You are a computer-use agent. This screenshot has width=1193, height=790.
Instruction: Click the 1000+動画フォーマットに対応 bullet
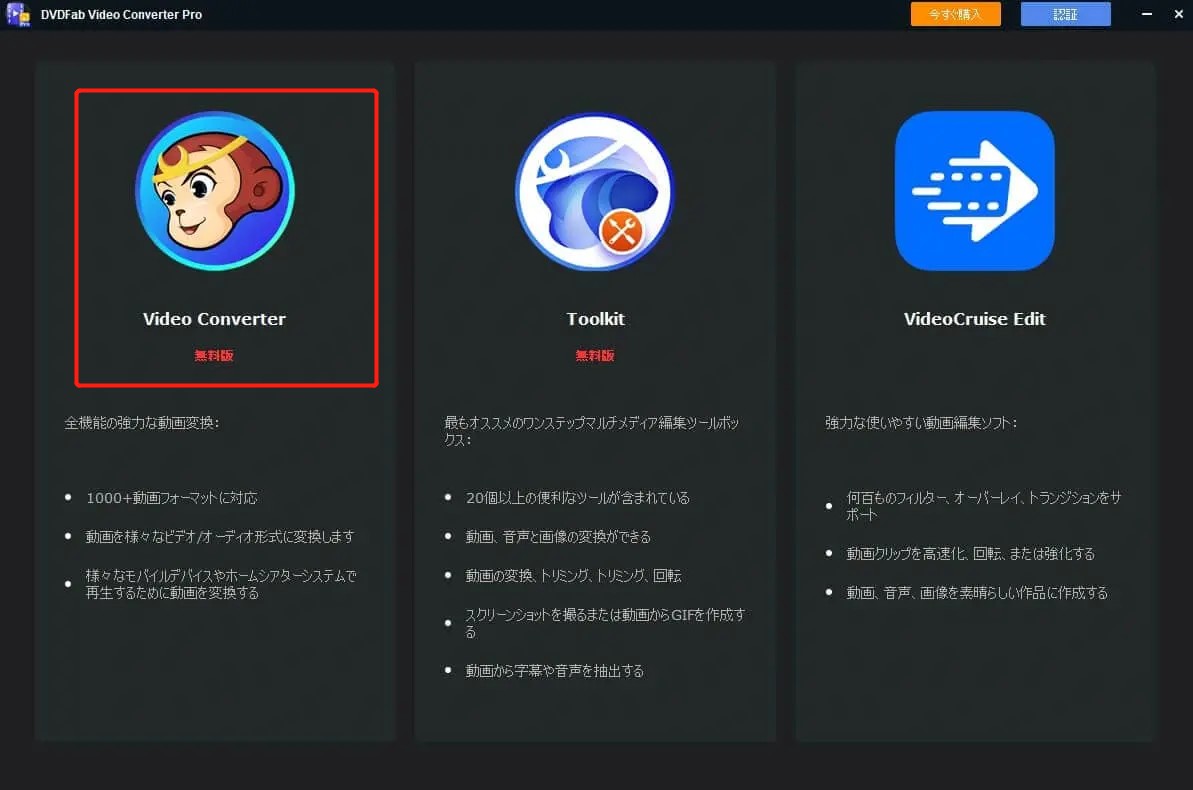172,498
